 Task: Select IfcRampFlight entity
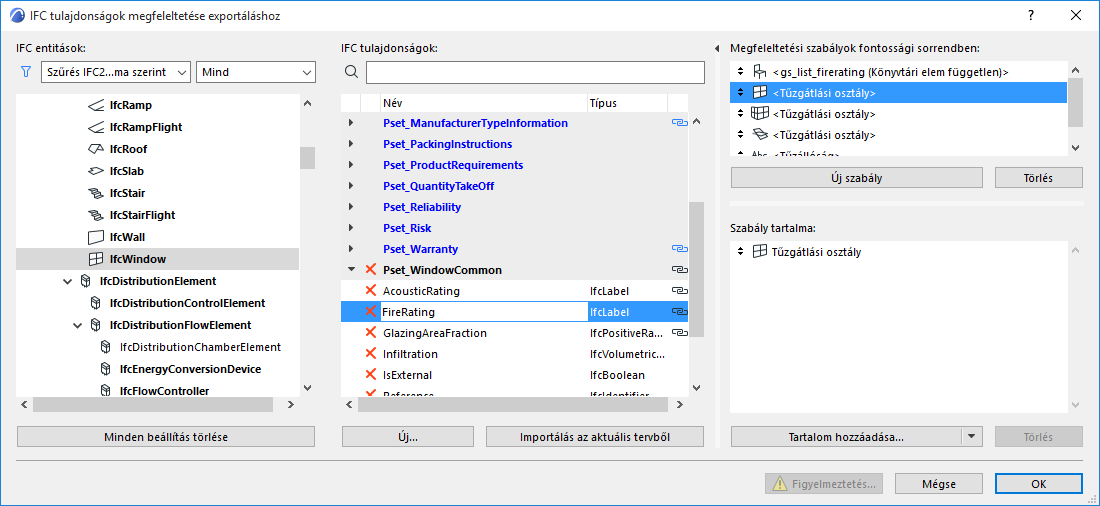(x=146, y=127)
